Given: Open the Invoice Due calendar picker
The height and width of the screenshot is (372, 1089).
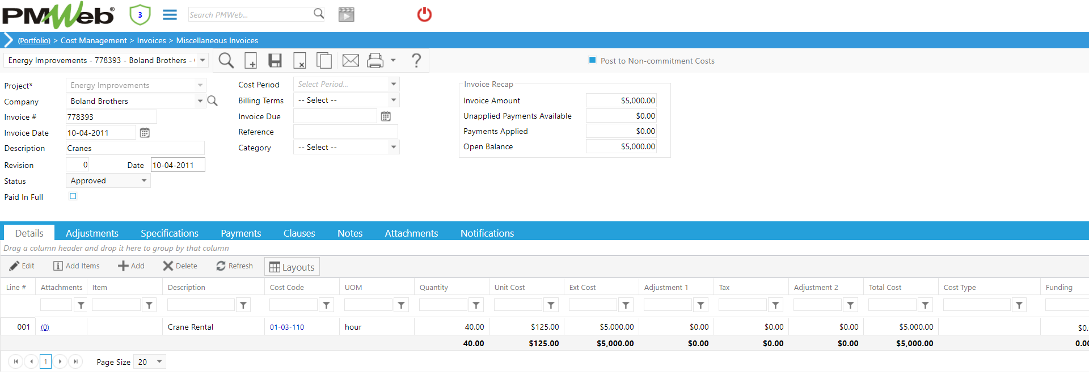Looking at the screenshot, I should point(386,117).
